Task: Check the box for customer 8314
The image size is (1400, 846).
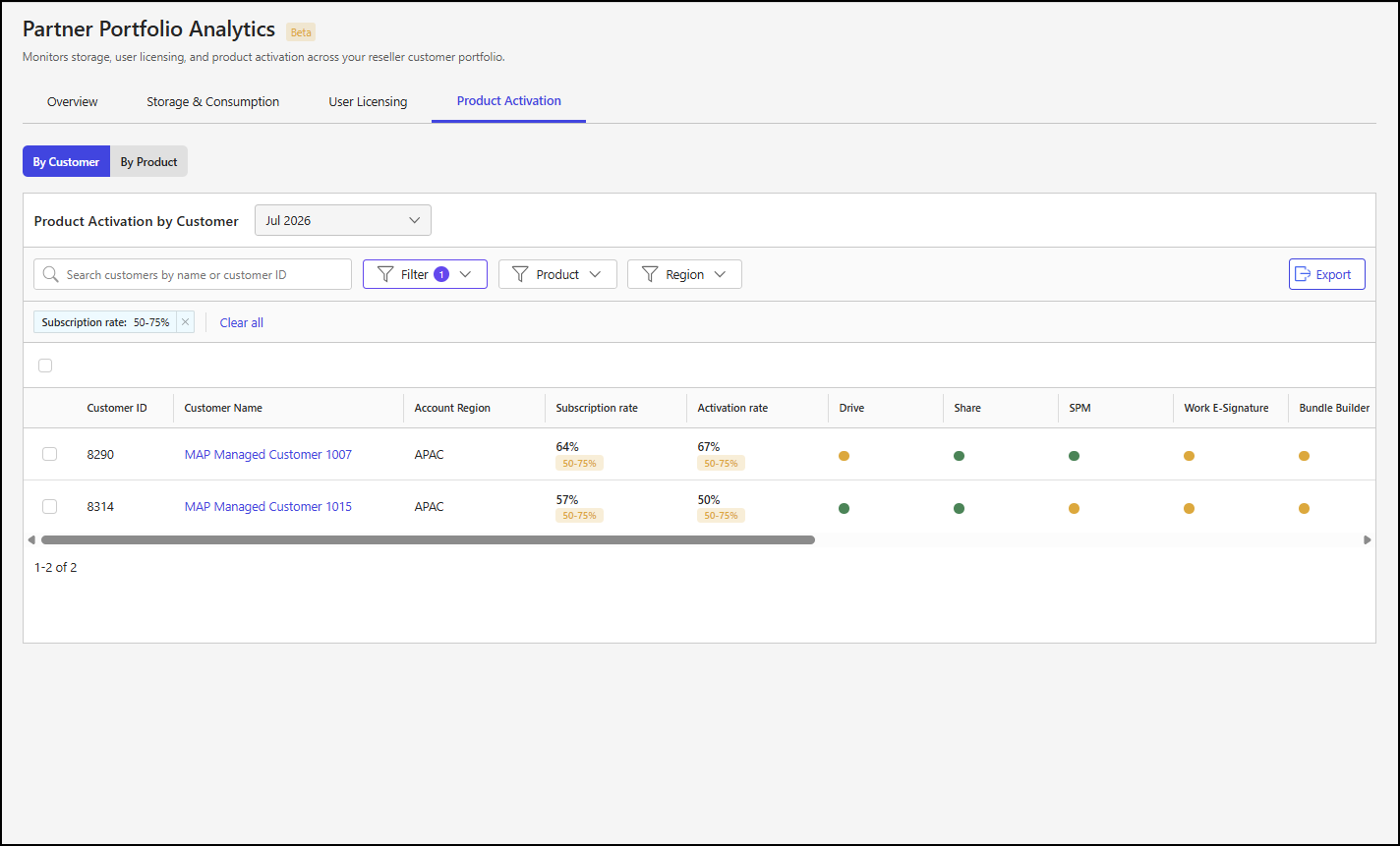Action: coord(50,506)
